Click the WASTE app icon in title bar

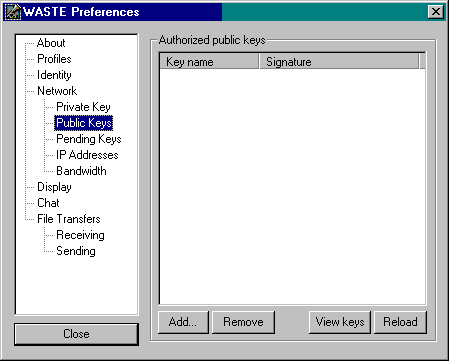13,12
